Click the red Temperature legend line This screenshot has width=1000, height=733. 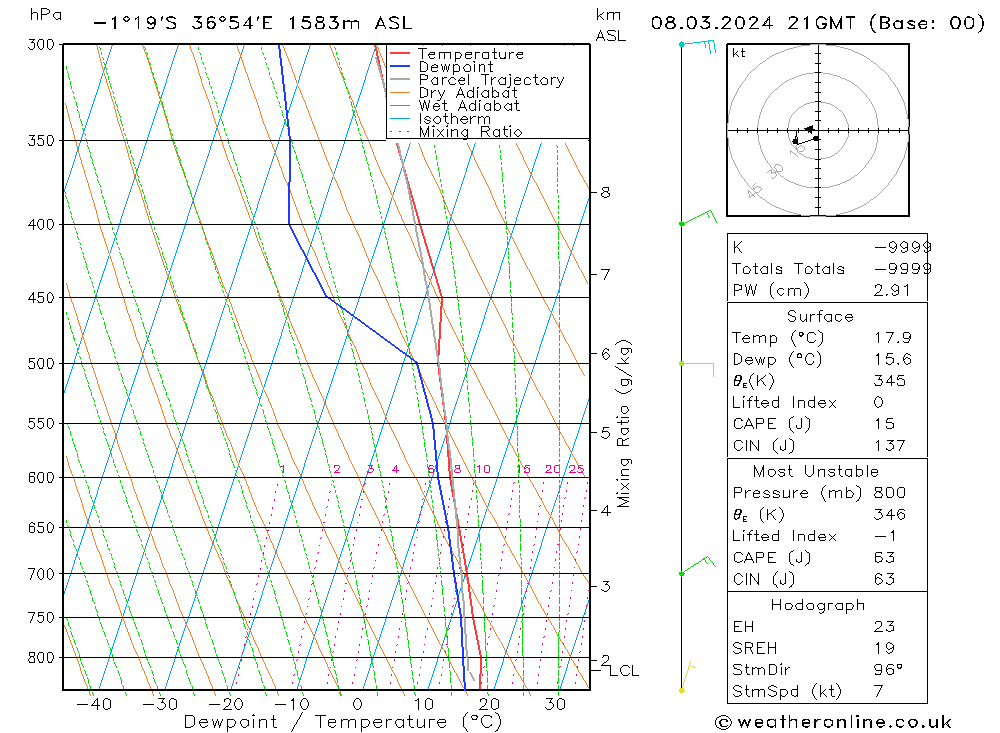tap(400, 54)
